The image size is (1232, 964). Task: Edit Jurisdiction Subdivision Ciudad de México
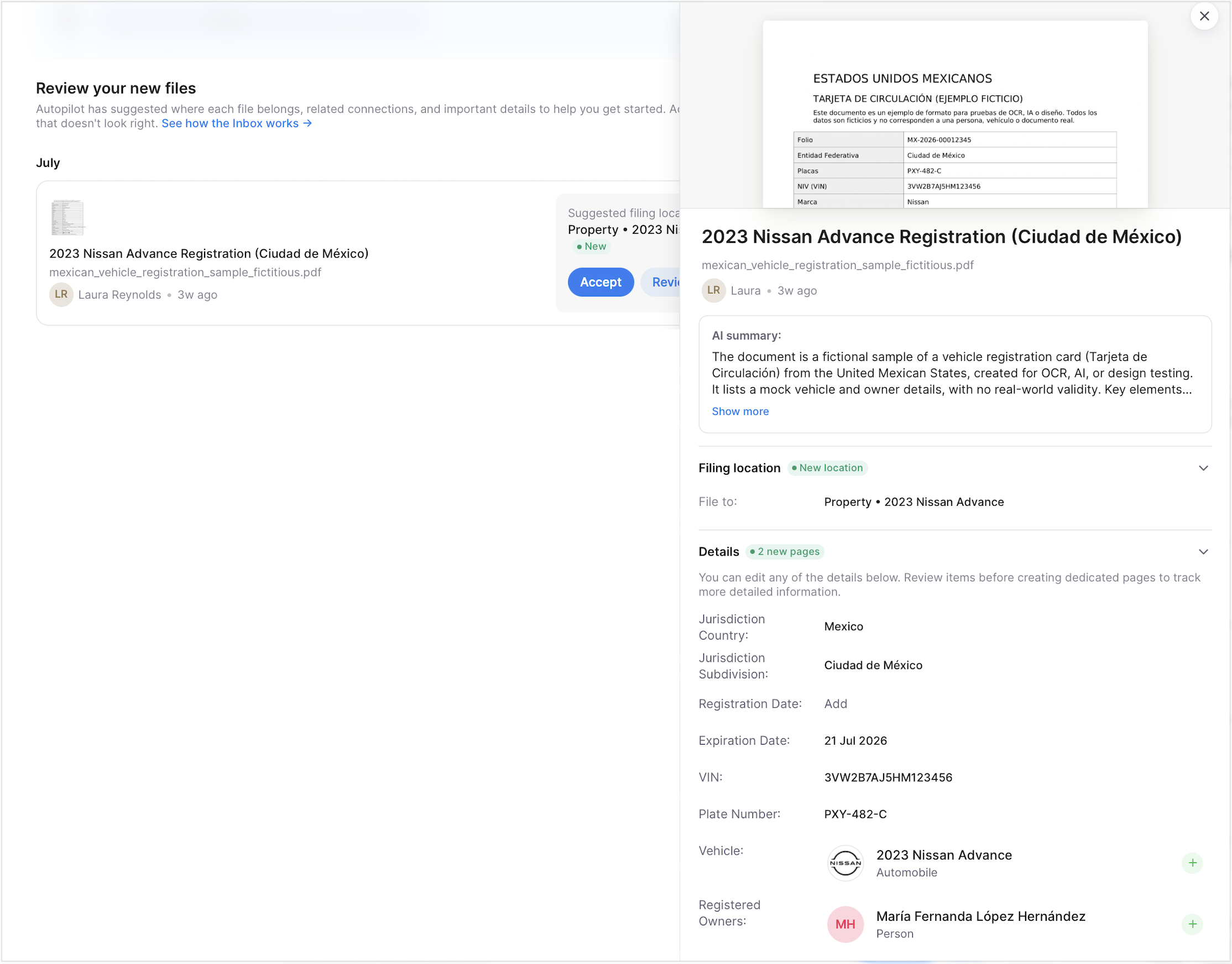click(873, 666)
